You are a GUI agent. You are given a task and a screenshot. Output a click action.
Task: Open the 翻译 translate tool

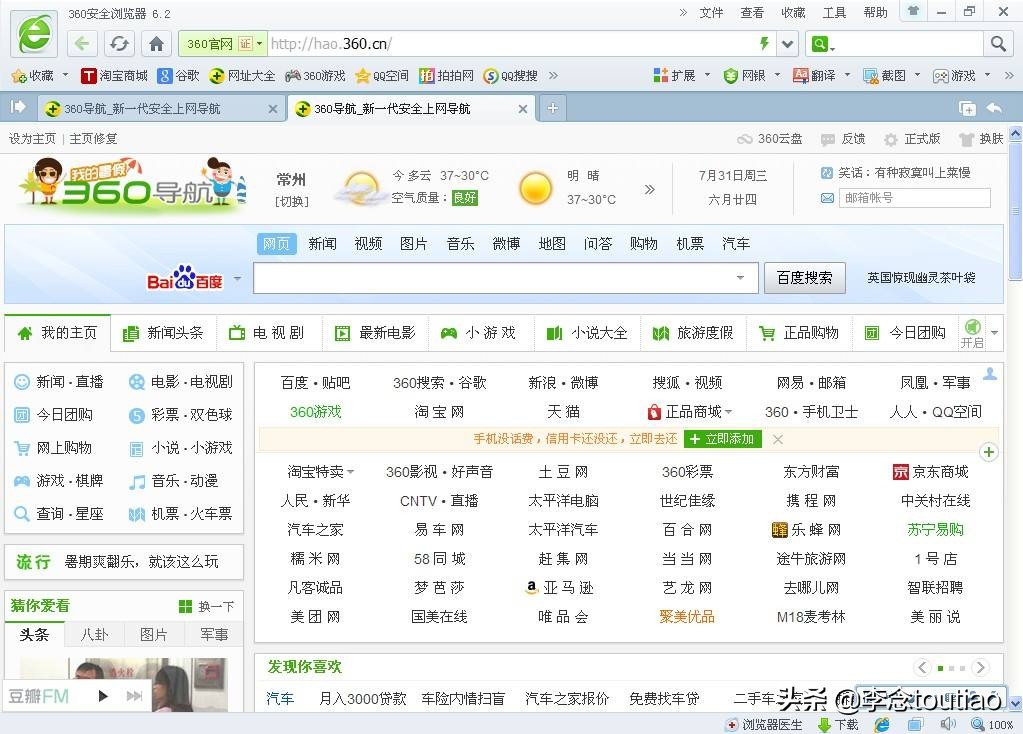coord(812,75)
